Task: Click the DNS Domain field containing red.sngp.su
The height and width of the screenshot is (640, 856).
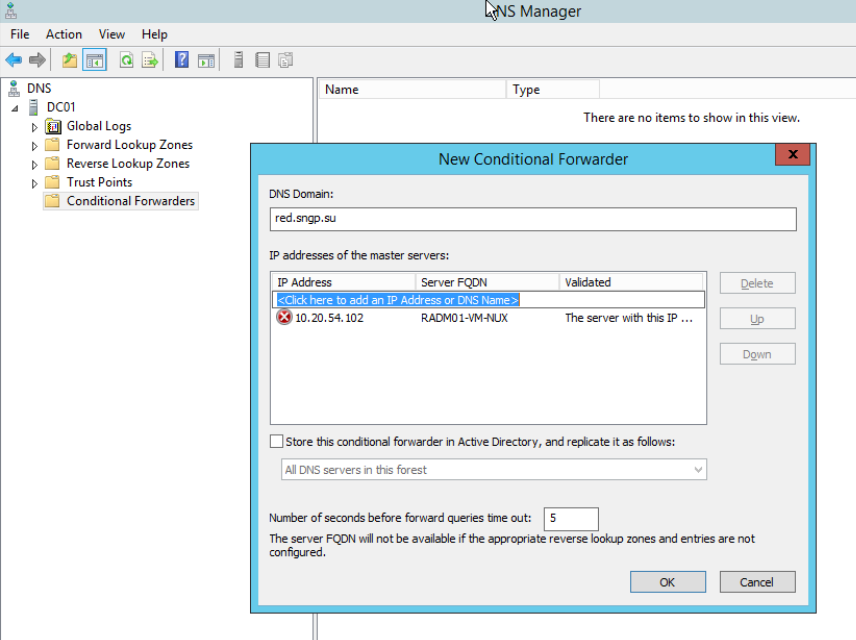Action: click(532, 219)
